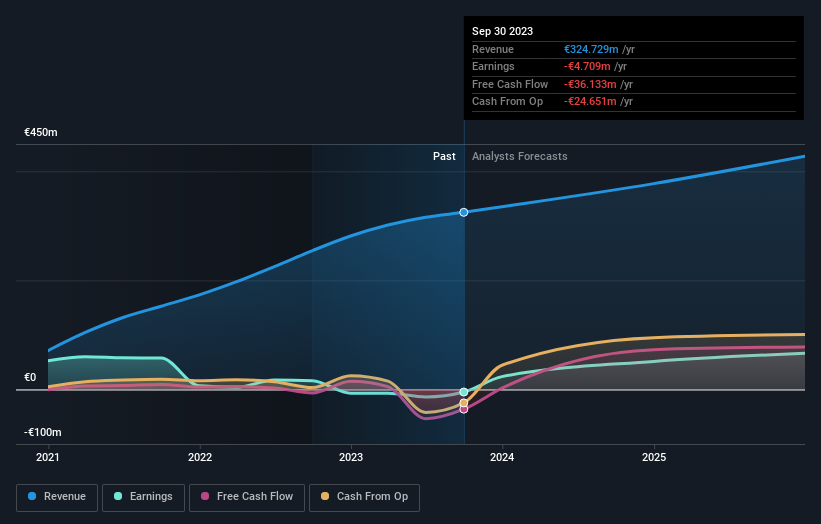The width and height of the screenshot is (821, 524).
Task: Click the Cash From Op label in tooltip
Action: pyautogui.click(x=507, y=102)
